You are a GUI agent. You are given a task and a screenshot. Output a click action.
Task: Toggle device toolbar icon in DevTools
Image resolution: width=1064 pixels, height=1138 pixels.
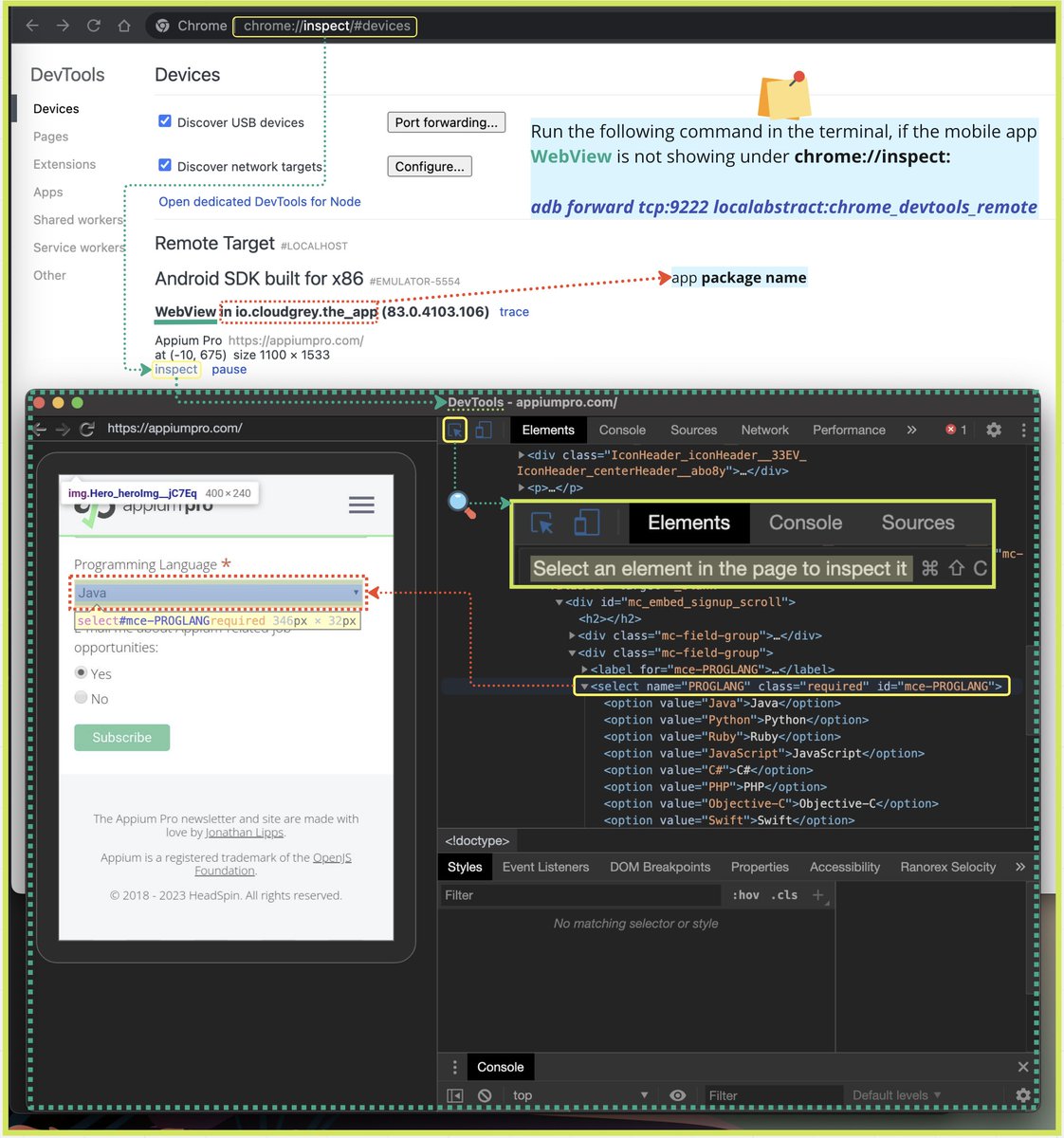tap(484, 431)
